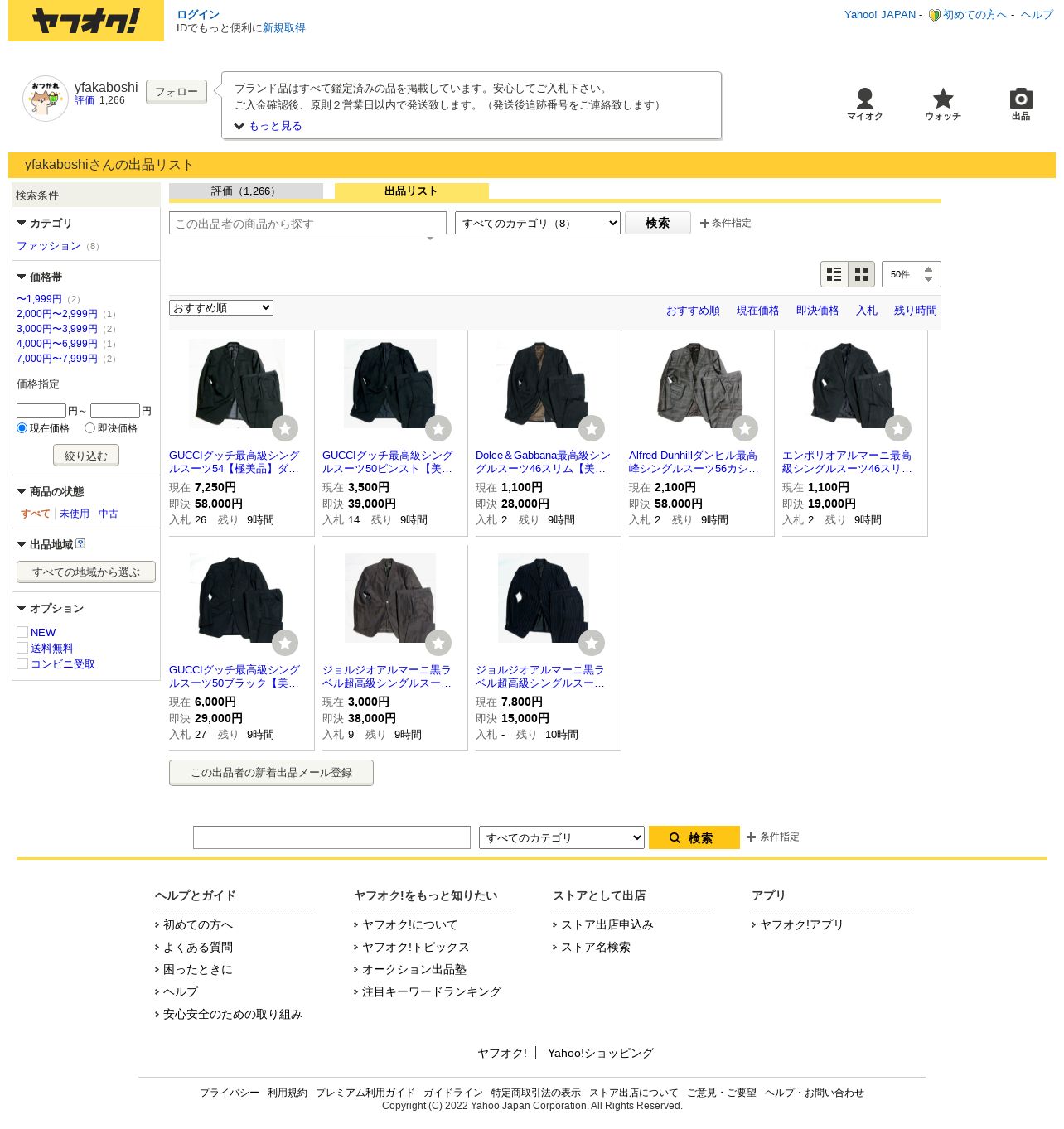Select 即決価格 radio button
This screenshot has width=1064, height=1129.
pyautogui.click(x=89, y=428)
